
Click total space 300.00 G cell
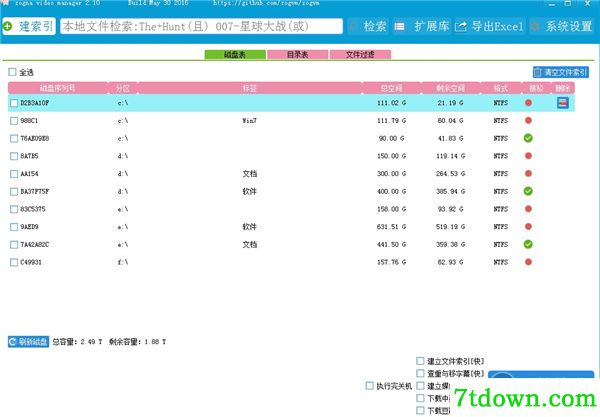tap(391, 174)
